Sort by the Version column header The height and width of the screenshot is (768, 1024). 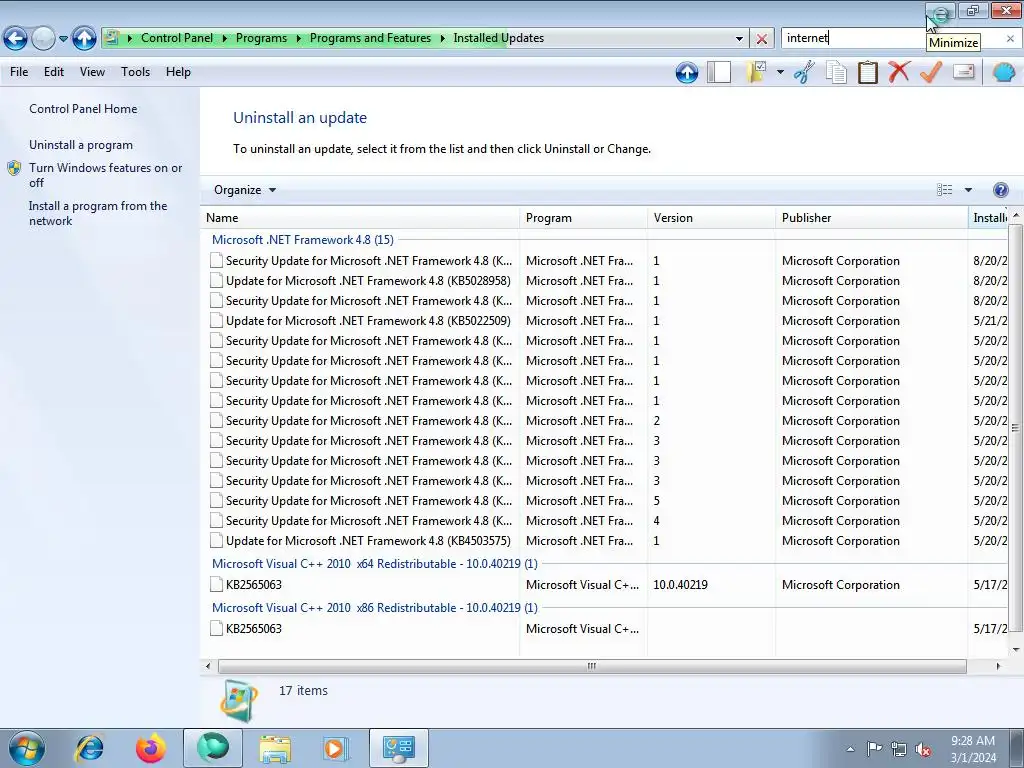pos(712,218)
